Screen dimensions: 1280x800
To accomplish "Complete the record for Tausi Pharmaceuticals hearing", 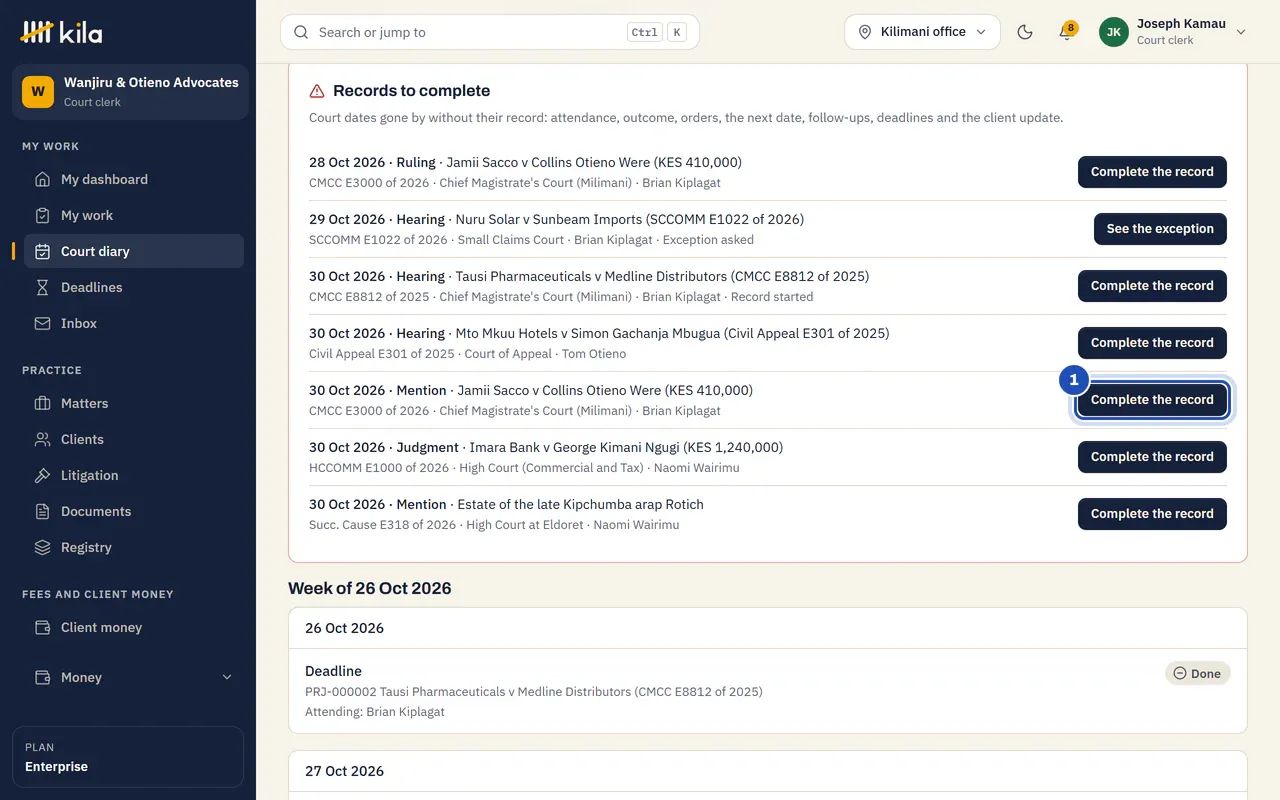I will pyautogui.click(x=1152, y=285).
